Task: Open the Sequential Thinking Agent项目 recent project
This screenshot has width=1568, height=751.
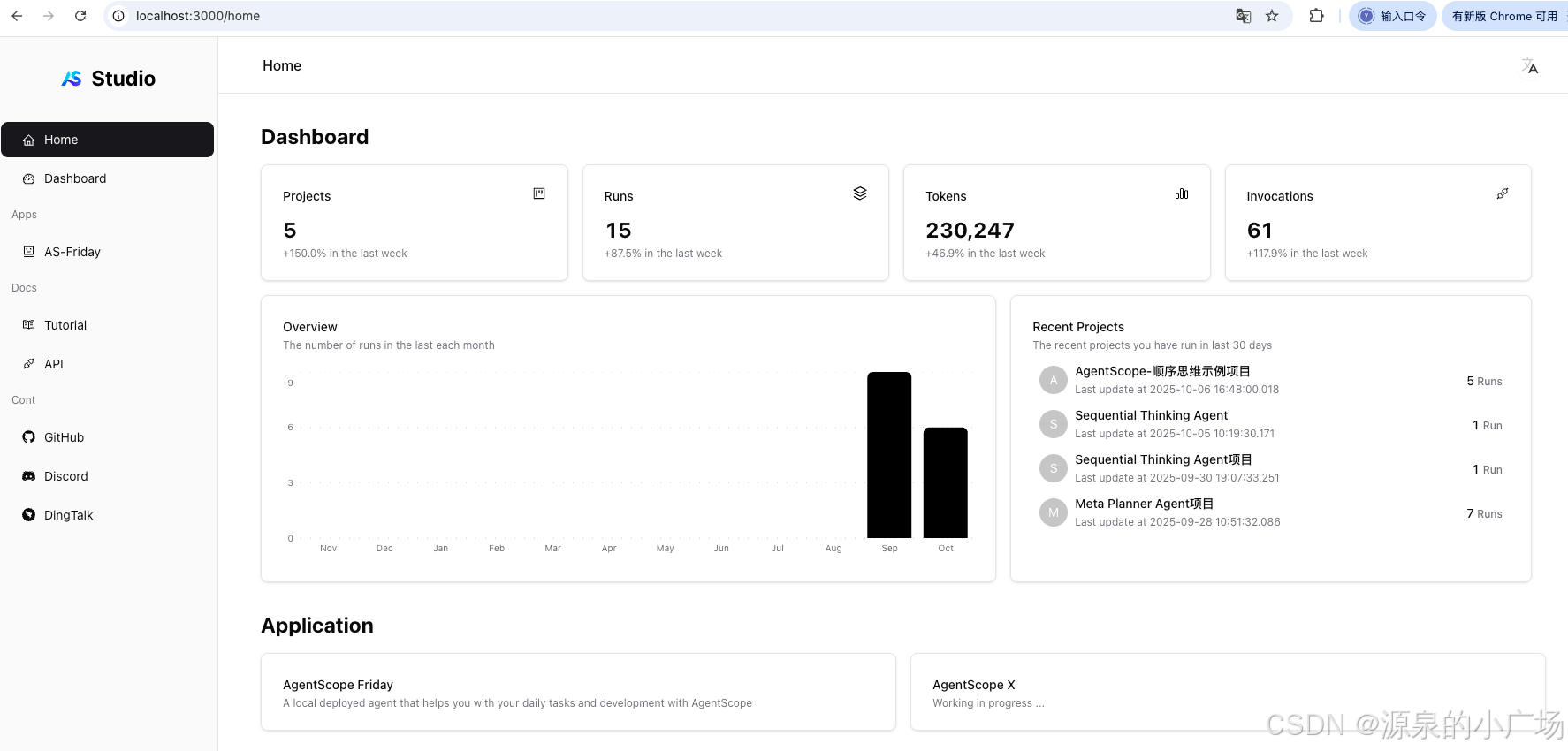Action: pyautogui.click(x=1271, y=468)
